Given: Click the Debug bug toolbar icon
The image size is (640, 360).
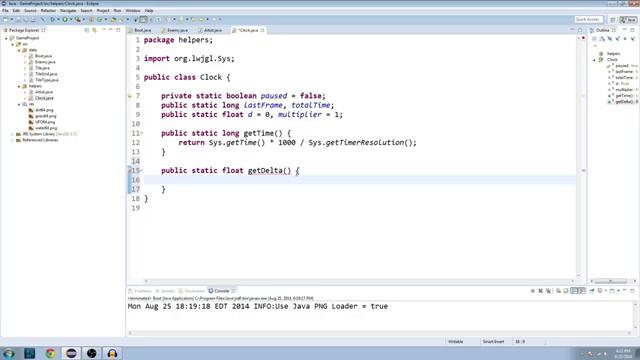Looking at the screenshot, I should (x=52, y=20).
